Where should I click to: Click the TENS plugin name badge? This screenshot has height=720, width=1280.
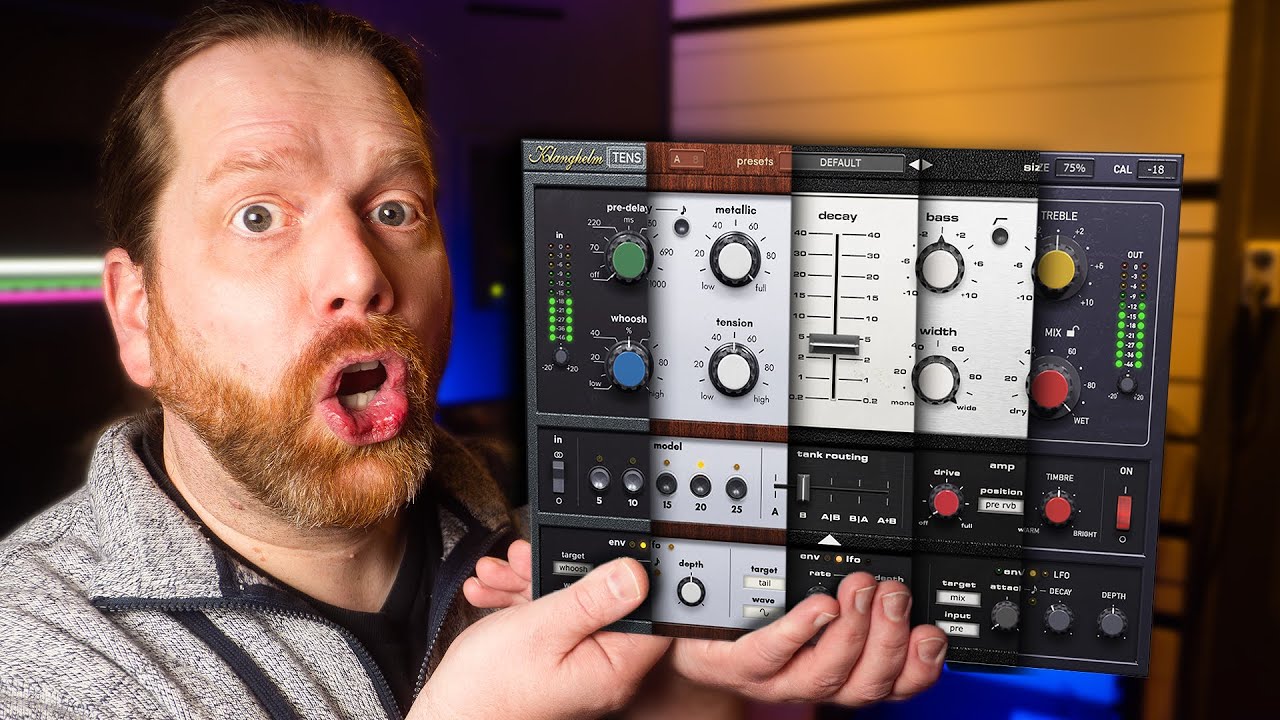627,158
